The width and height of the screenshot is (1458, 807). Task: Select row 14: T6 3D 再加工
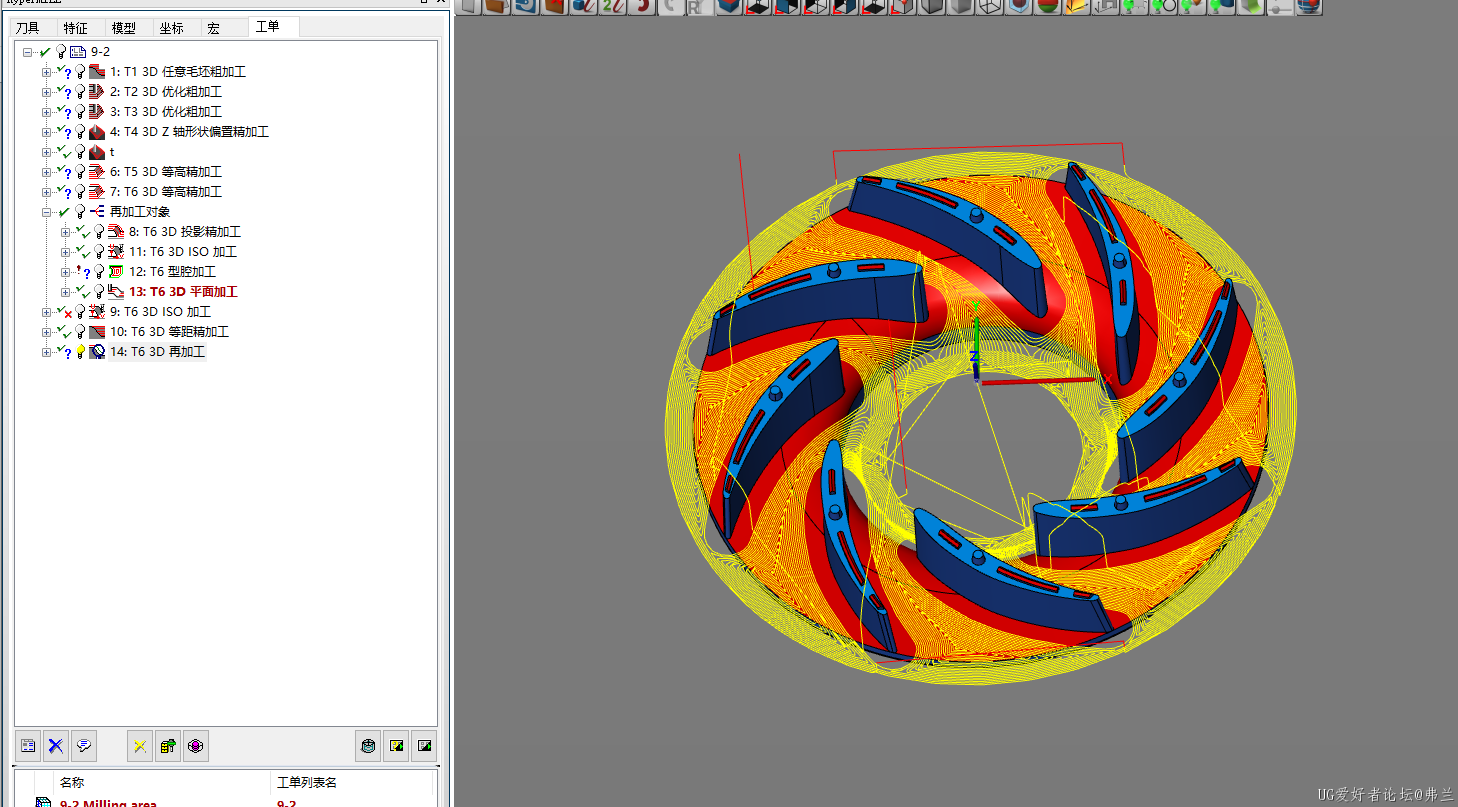pyautogui.click(x=157, y=352)
